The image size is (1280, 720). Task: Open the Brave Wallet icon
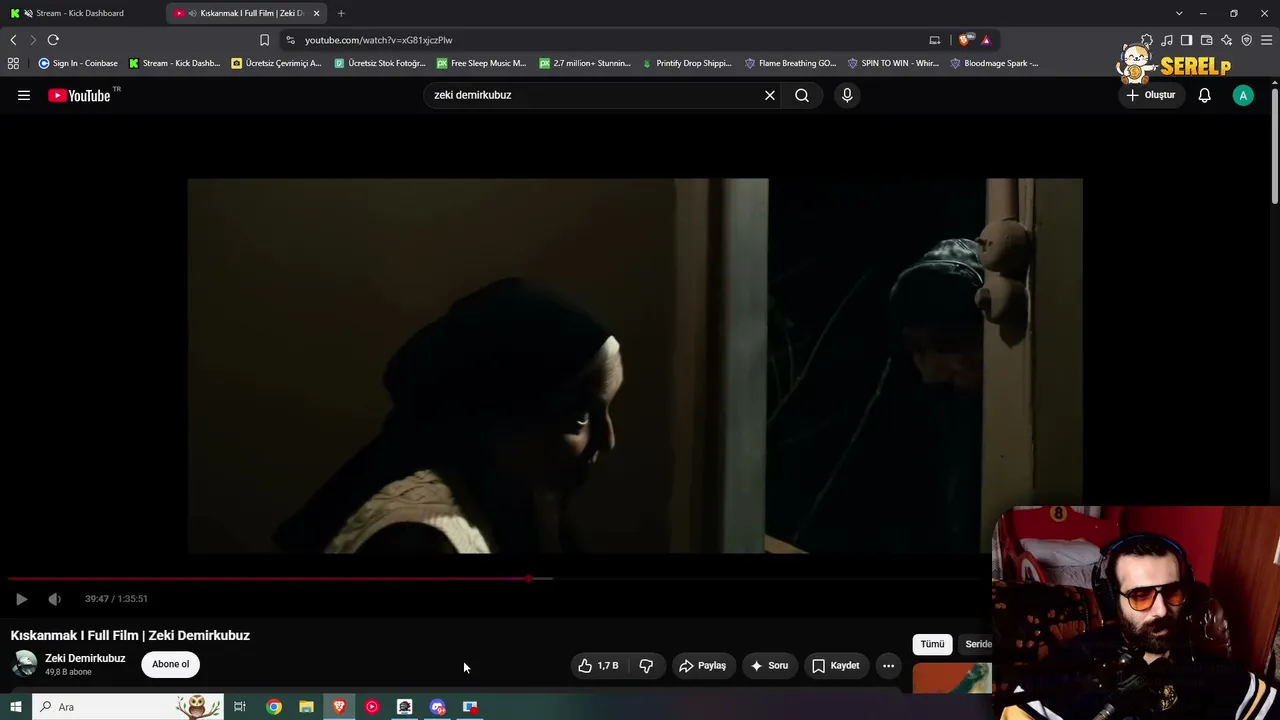pyautogui.click(x=1207, y=40)
